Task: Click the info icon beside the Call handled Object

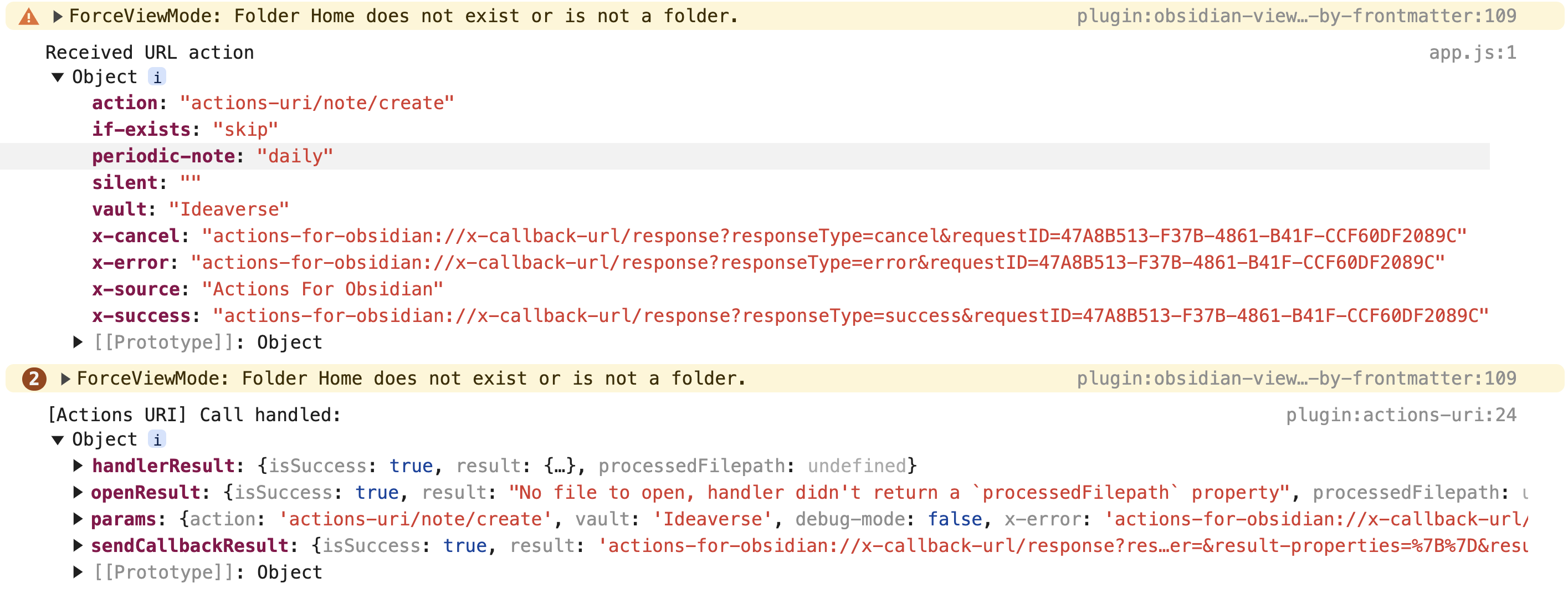Action: pos(157,439)
